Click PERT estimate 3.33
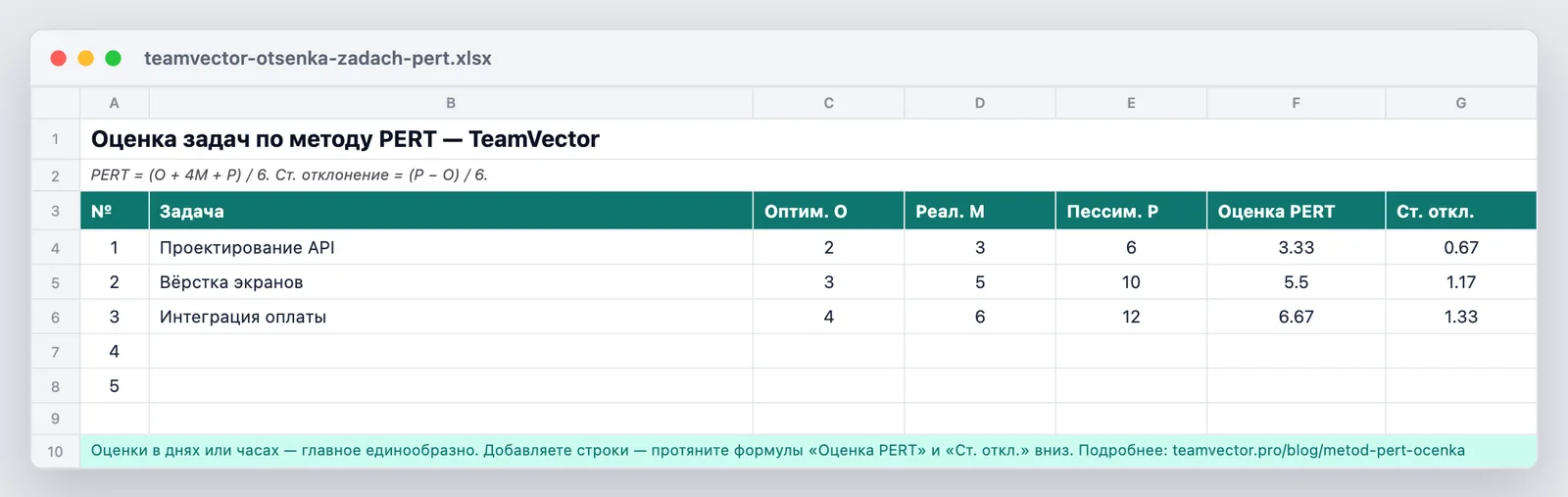Viewport: 1568px width, 497px height. [1296, 248]
